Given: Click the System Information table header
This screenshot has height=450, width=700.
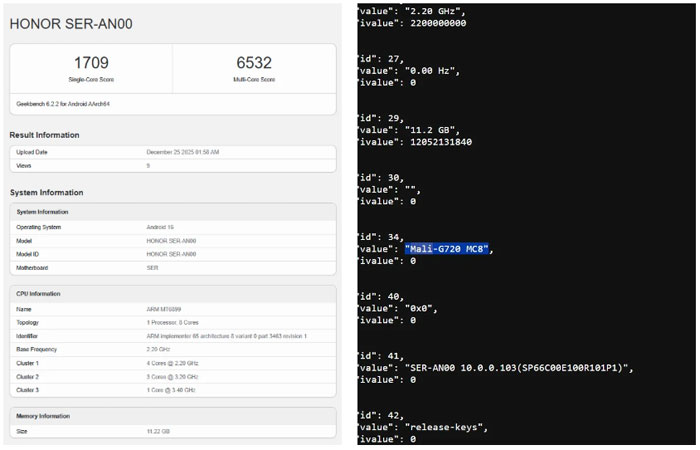Looking at the screenshot, I should [41, 211].
